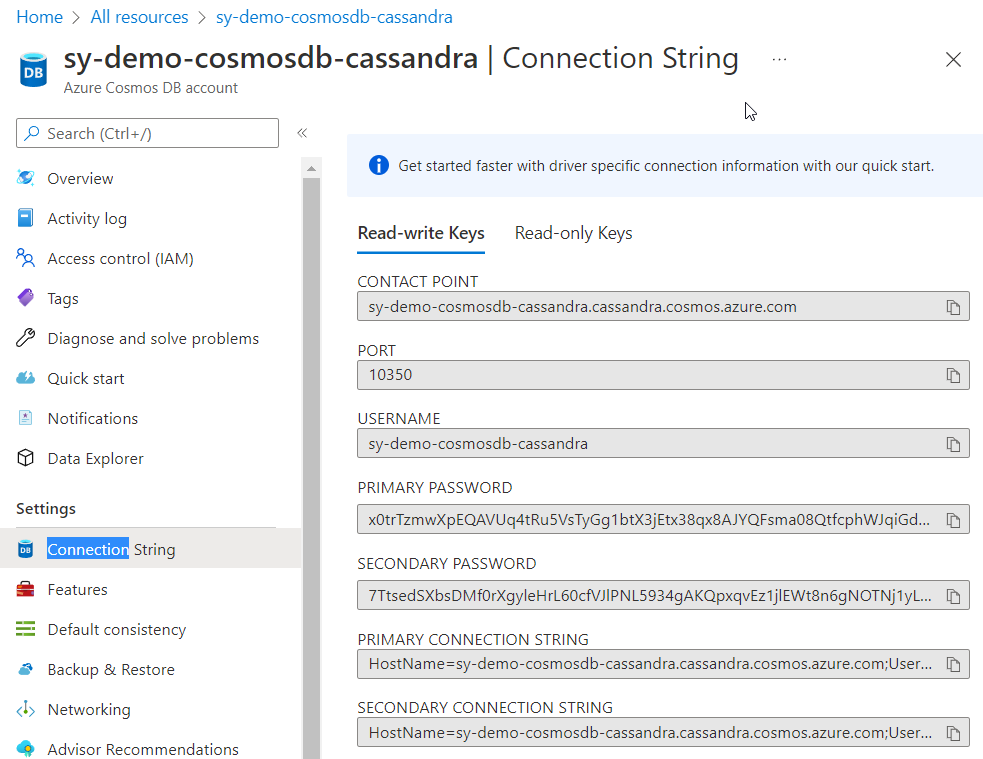
Task: Click the sidebar scroll up arrow
Action: 312,169
